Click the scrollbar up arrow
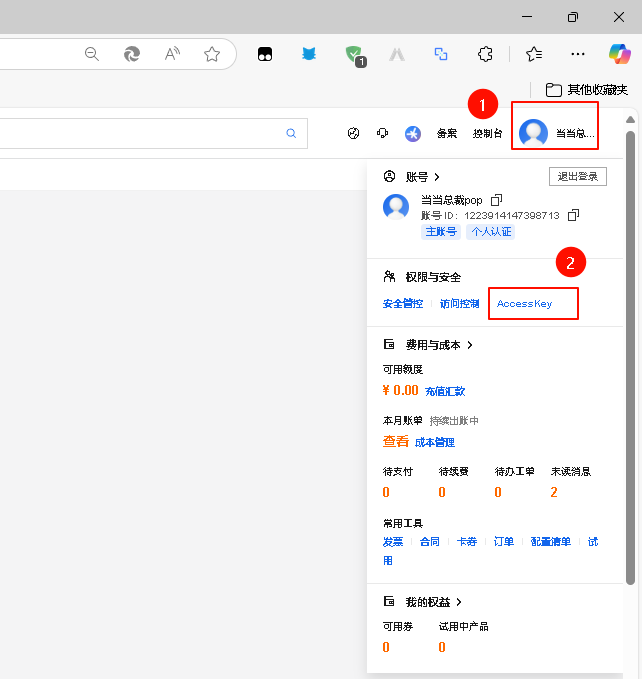This screenshot has height=679, width=642. [x=630, y=119]
